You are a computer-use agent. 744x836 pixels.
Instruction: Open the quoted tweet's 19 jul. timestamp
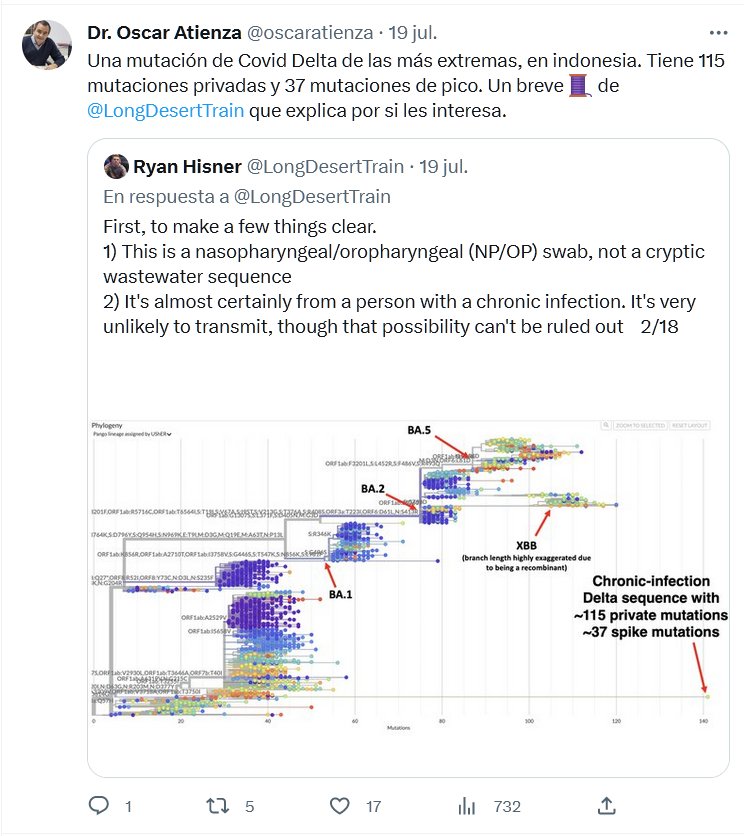coord(442,166)
